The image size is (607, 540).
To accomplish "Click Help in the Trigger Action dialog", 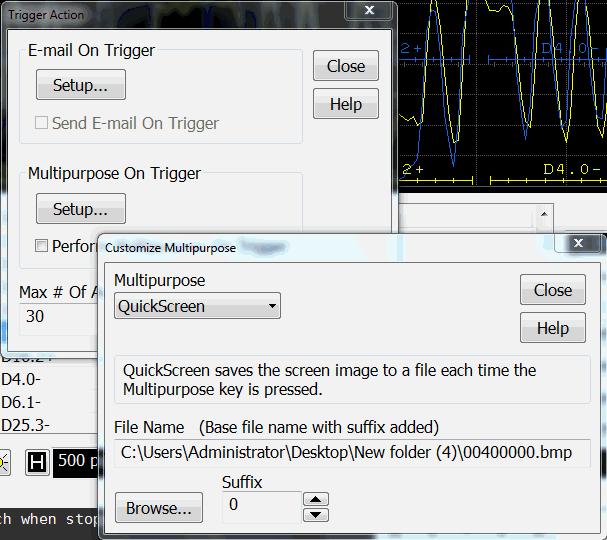I will point(345,104).
